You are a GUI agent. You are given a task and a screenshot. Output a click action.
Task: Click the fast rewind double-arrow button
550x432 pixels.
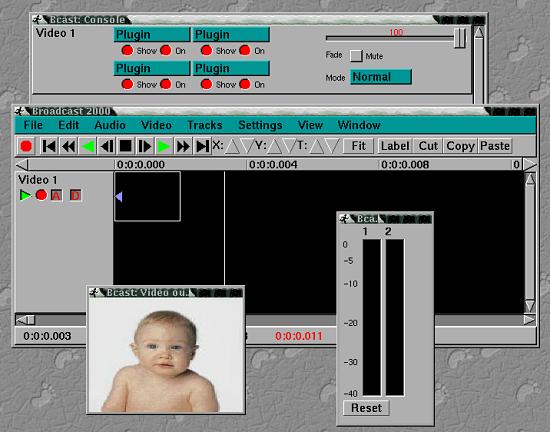[x=68, y=146]
